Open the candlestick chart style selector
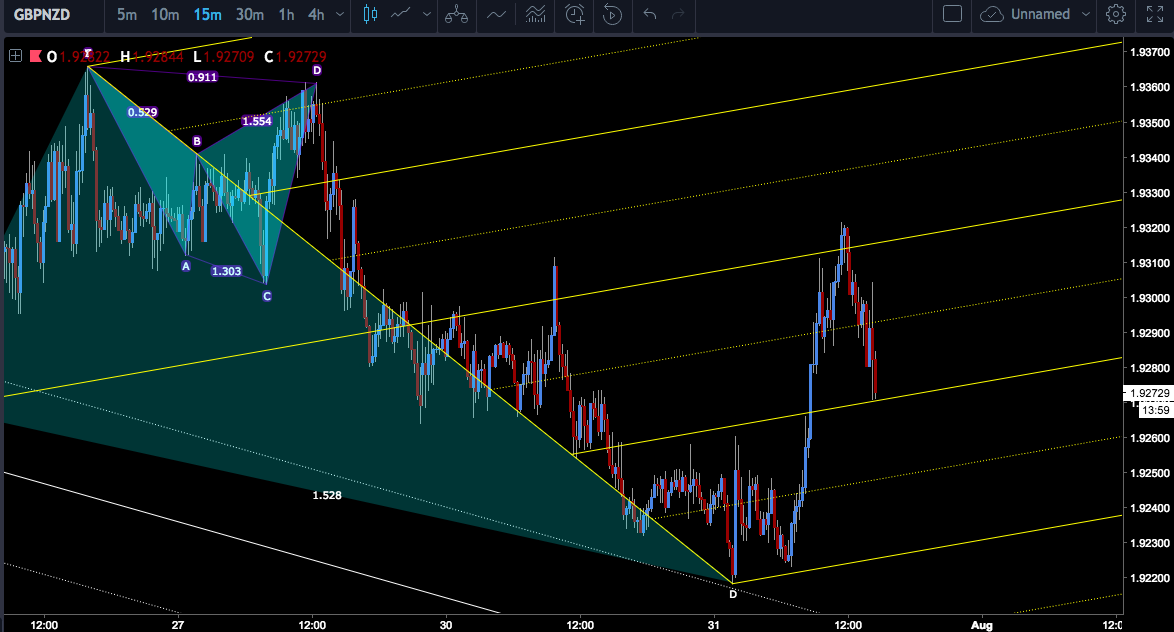This screenshot has width=1174, height=632. tap(370, 14)
